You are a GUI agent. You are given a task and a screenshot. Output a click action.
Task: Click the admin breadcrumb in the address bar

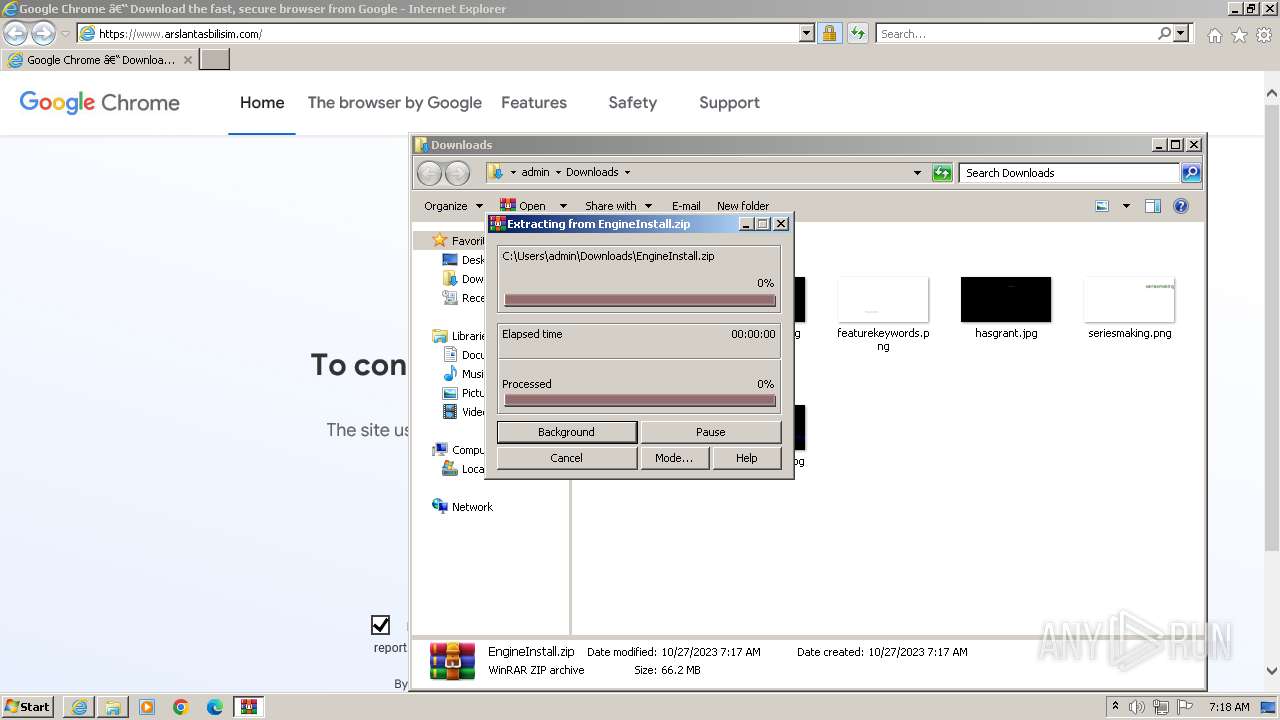[x=535, y=172]
